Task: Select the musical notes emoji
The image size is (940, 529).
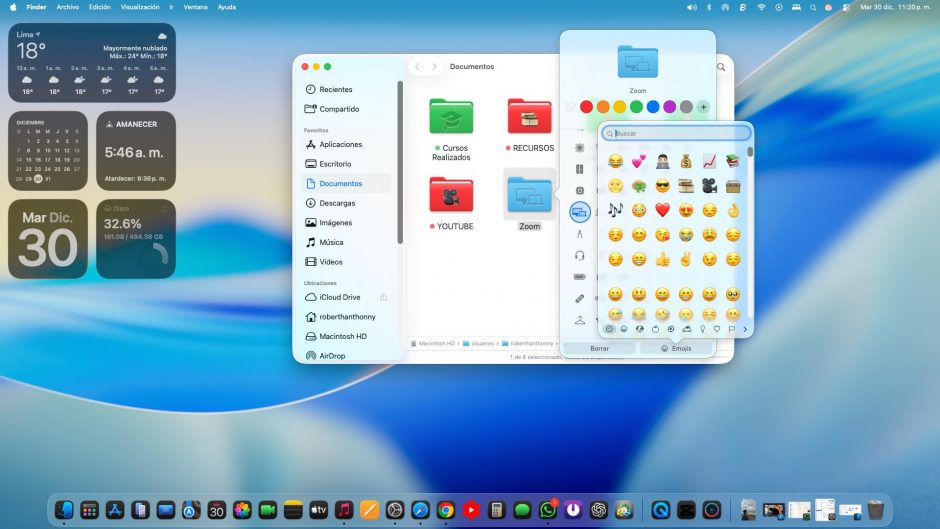Action: [615, 210]
